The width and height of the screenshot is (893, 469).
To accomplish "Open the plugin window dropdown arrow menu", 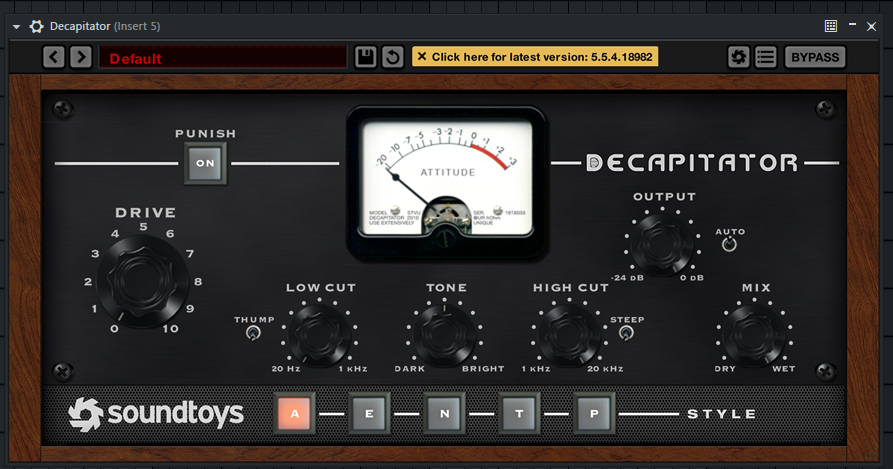I will pos(17,27).
